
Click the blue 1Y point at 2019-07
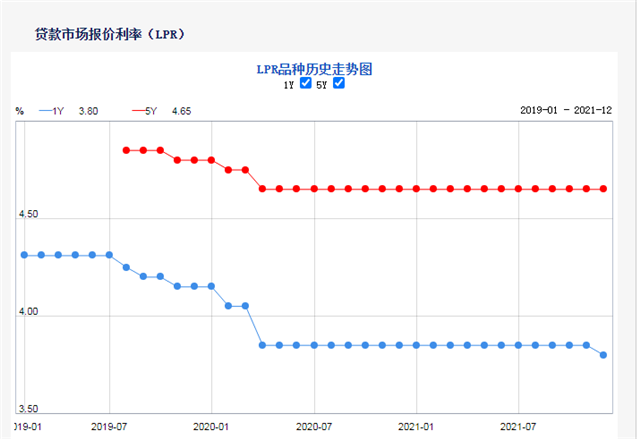coord(109,255)
